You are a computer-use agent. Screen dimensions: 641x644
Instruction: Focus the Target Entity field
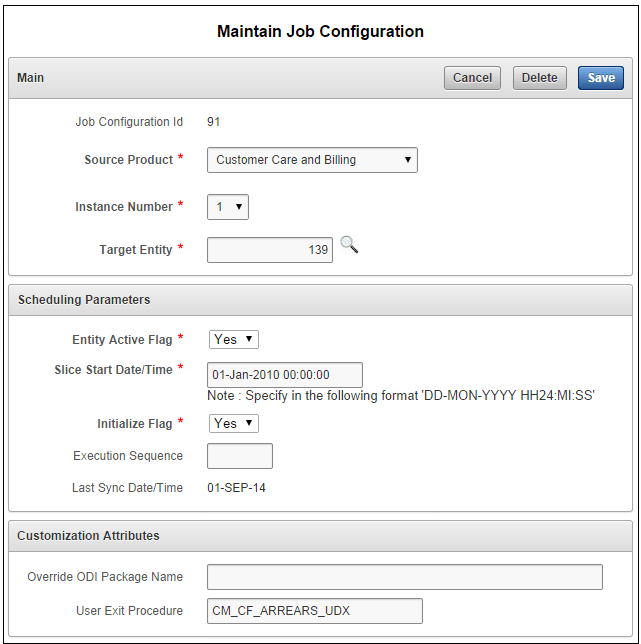click(270, 250)
